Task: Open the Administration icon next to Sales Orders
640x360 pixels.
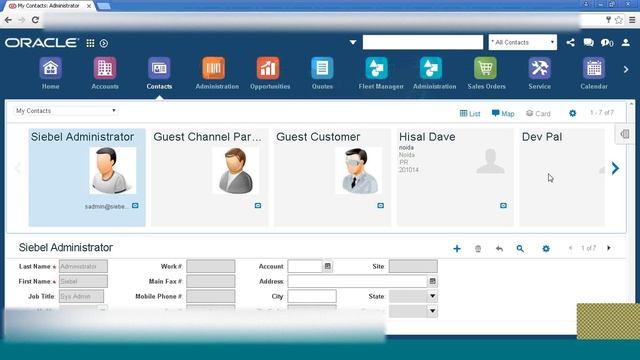Action: coord(431,68)
